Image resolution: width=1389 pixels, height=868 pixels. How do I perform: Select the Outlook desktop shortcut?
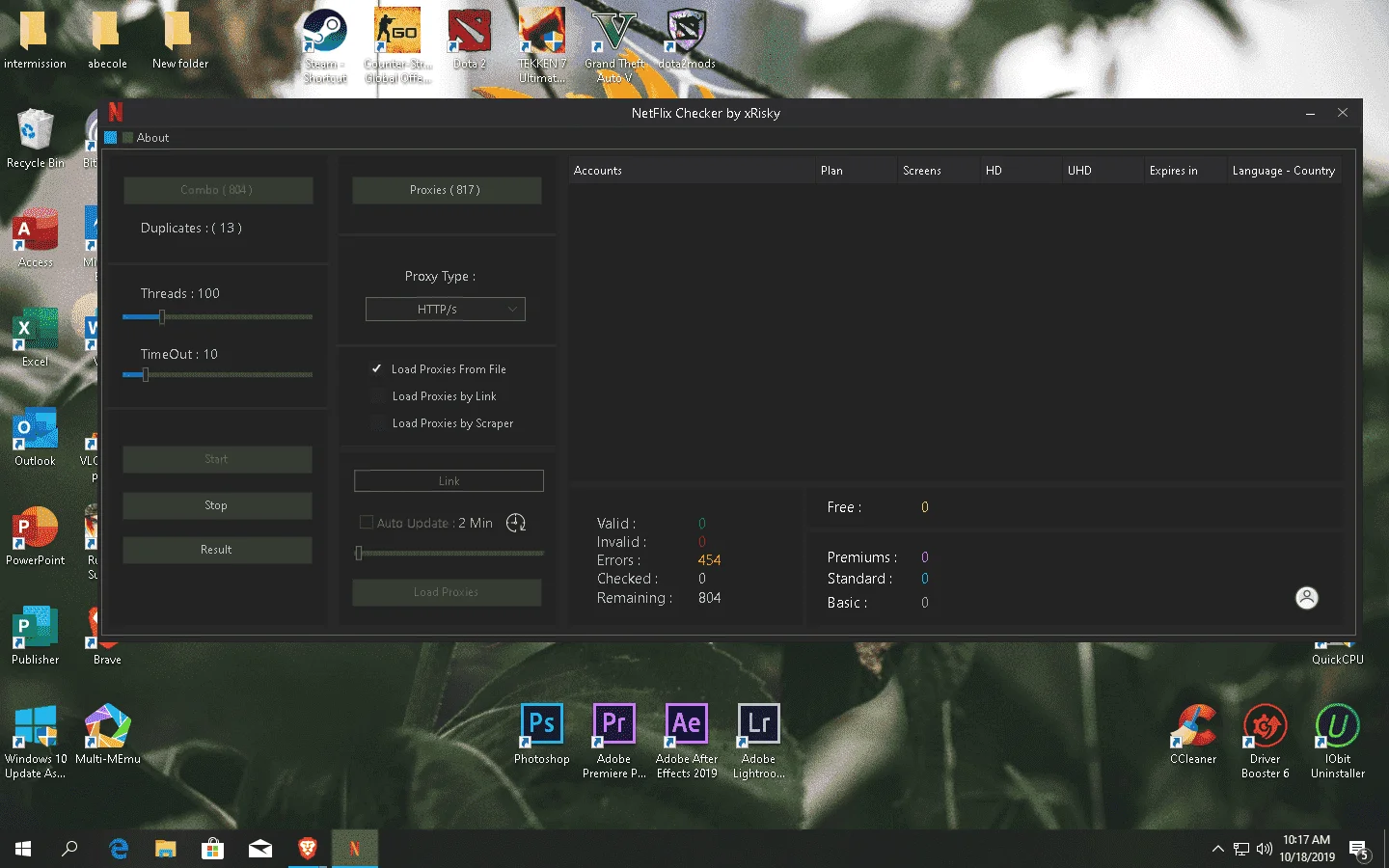(x=36, y=437)
